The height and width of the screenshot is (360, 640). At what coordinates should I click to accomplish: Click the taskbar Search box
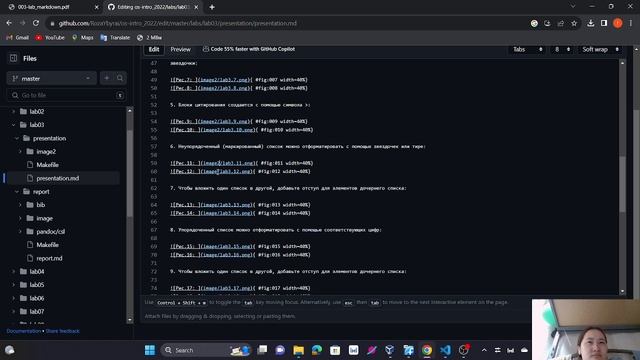pos(206,350)
